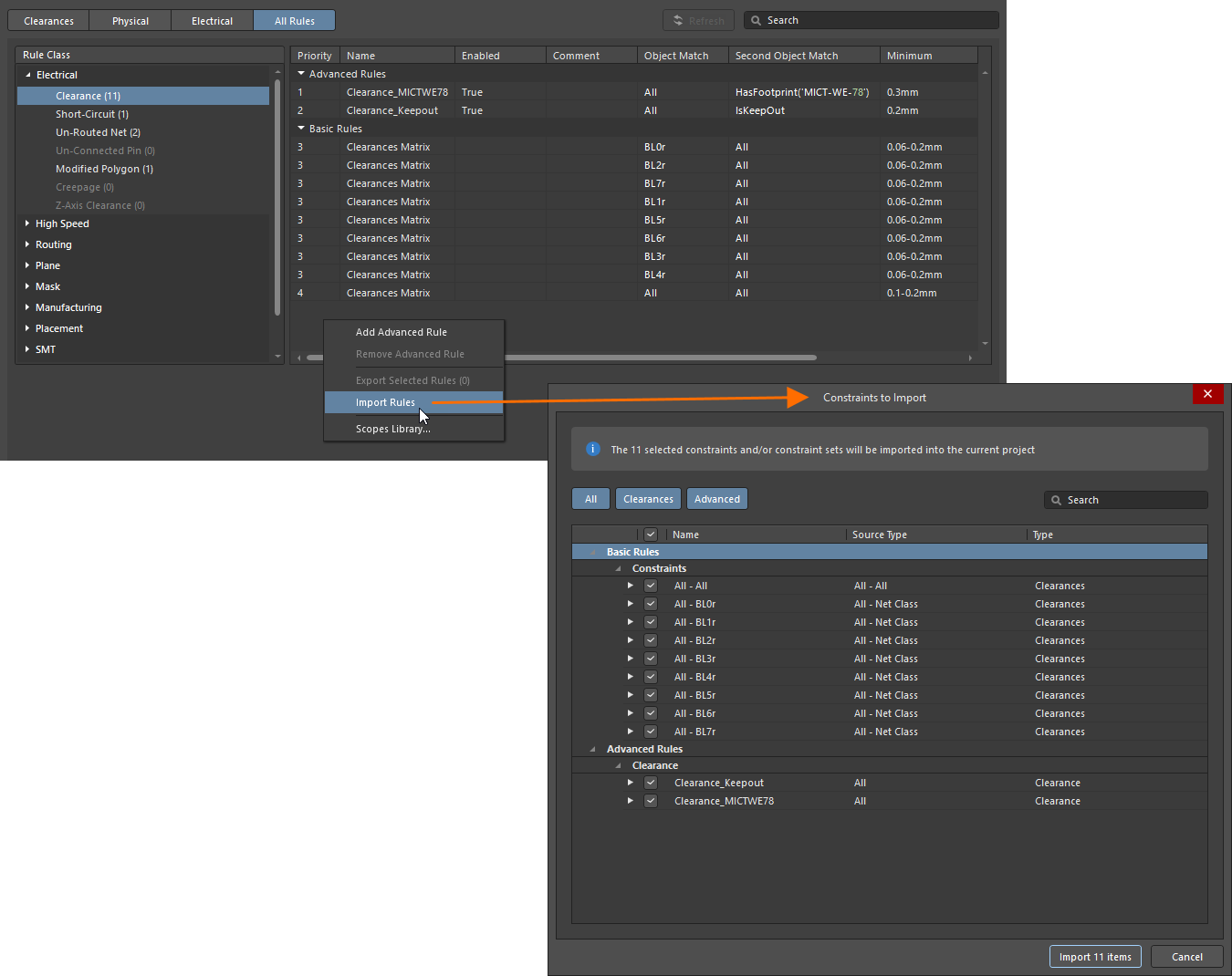Expand the High Speed rule class
This screenshot has width=1232, height=976.
tap(27, 223)
